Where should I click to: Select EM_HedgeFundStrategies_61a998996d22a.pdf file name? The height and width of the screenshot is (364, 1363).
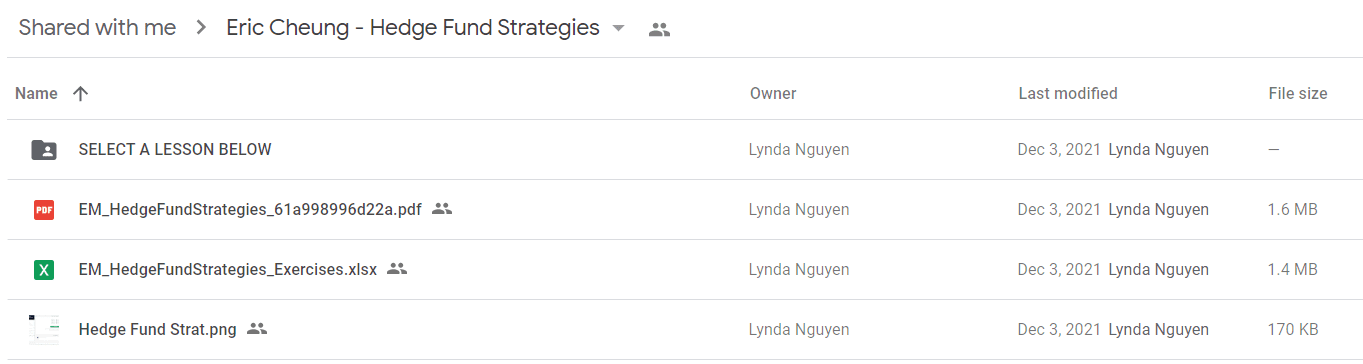coord(250,209)
